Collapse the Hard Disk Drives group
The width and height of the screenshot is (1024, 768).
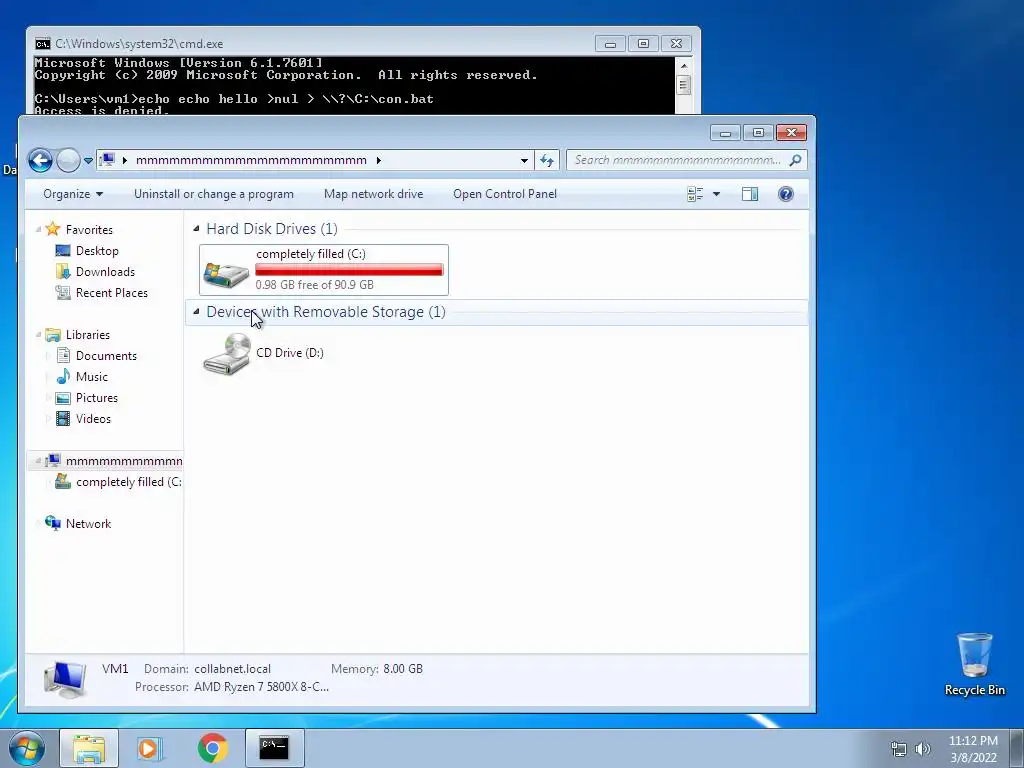(x=196, y=229)
